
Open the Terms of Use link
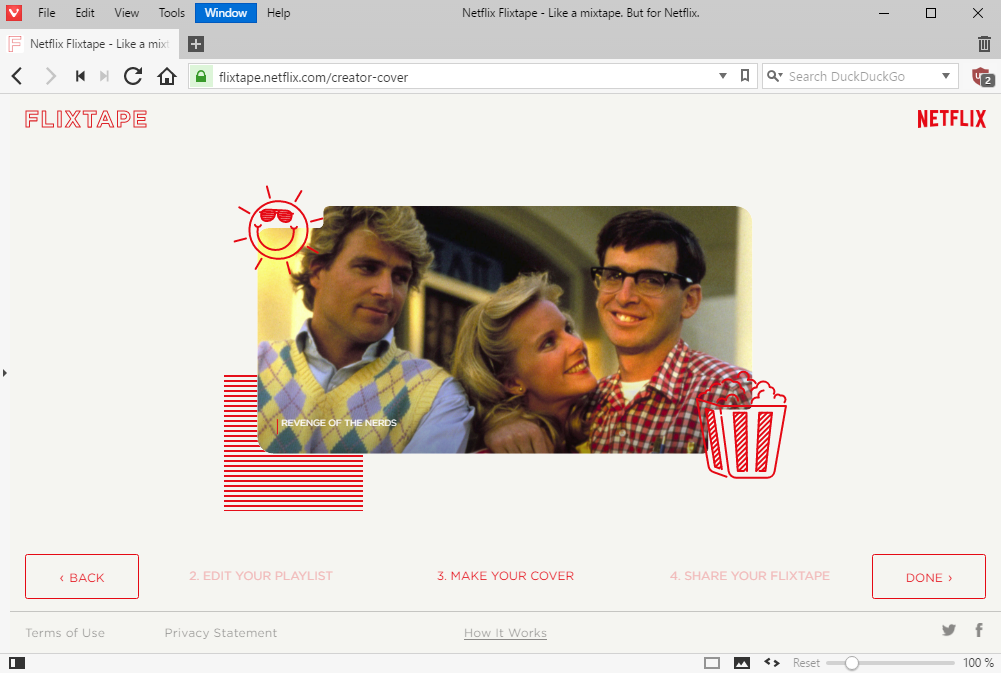coord(65,633)
